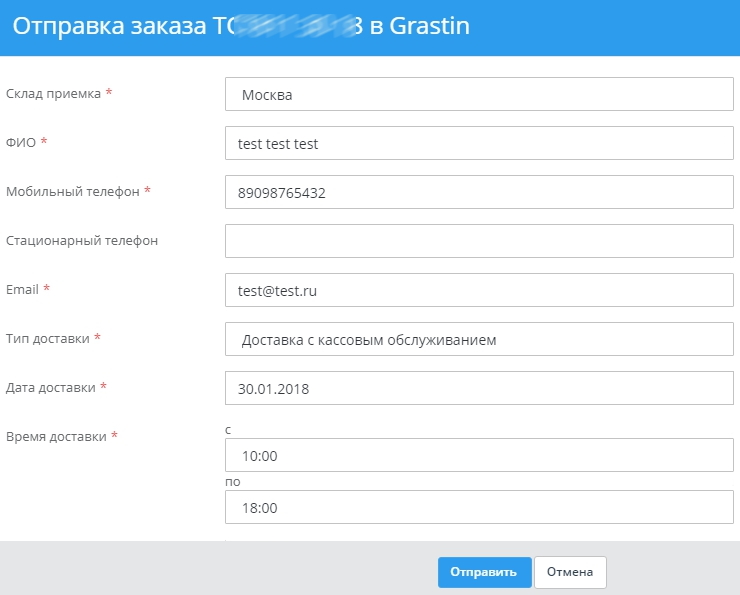Open the start time dropdown showing 10:00

[479, 455]
